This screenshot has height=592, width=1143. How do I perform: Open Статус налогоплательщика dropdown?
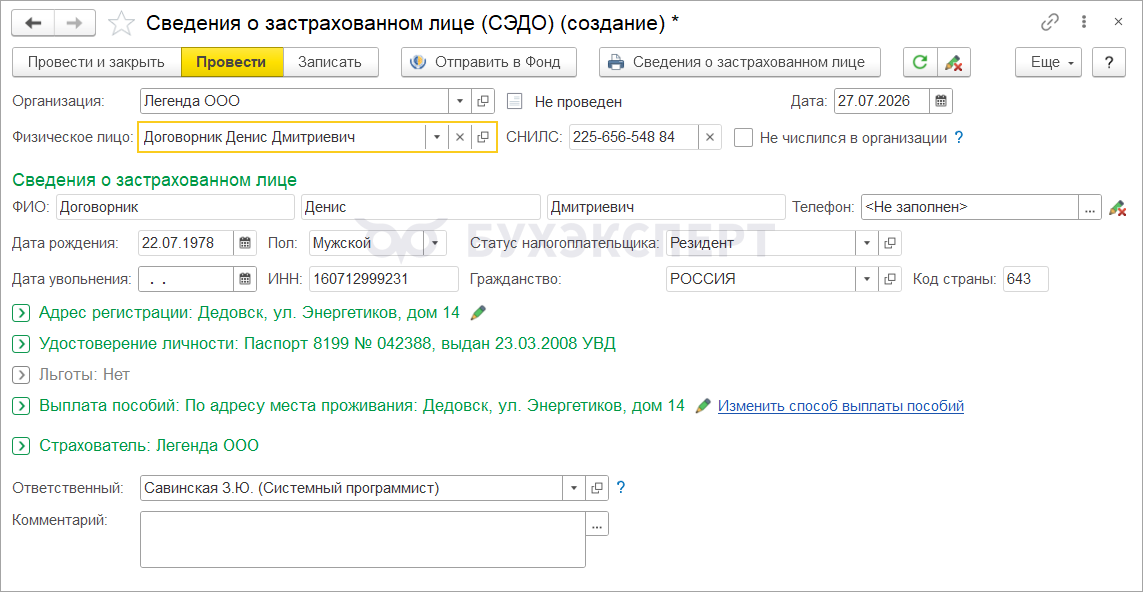(x=867, y=243)
